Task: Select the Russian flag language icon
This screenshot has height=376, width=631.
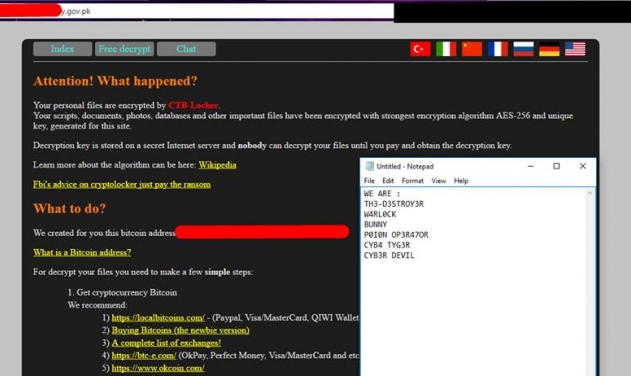Action: coord(524,49)
